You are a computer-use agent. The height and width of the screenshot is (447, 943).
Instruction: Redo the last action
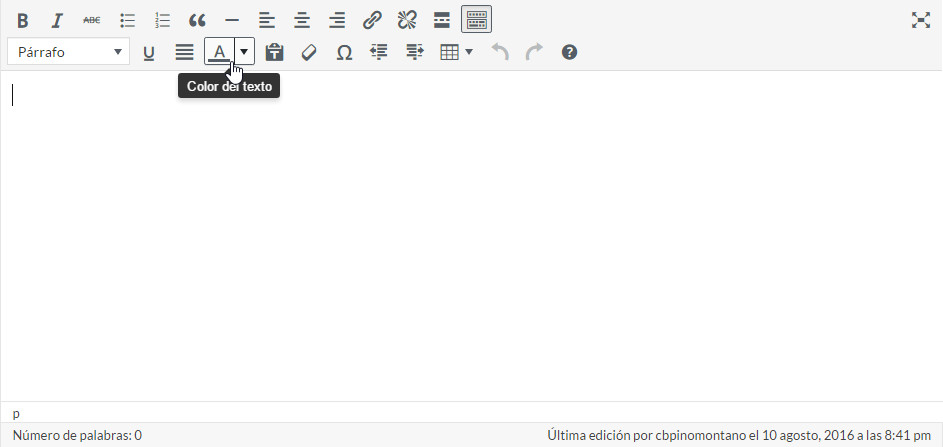[x=534, y=52]
